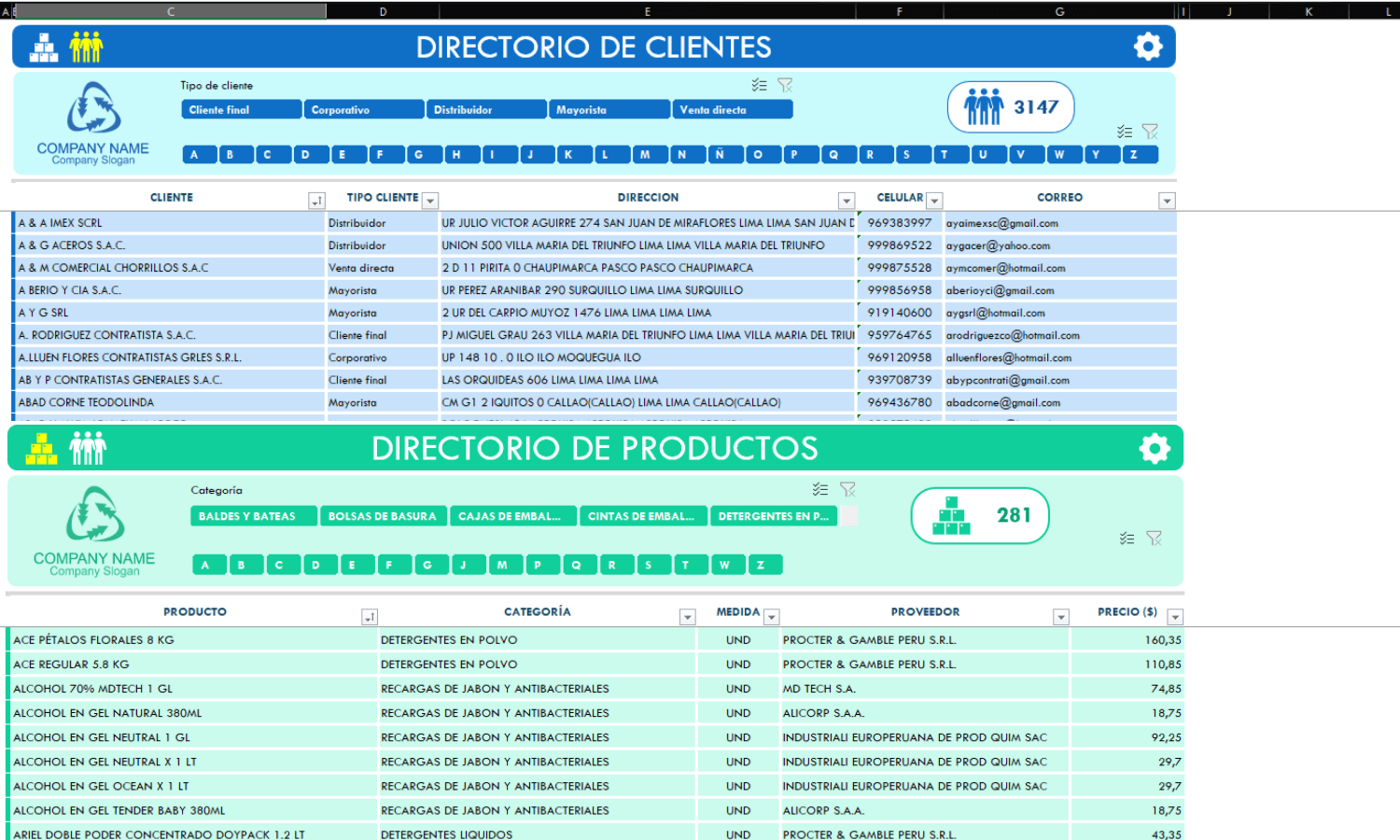Toggle multi-select on clients letter slicer
Screen dimensions: 1400x840
1125,132
